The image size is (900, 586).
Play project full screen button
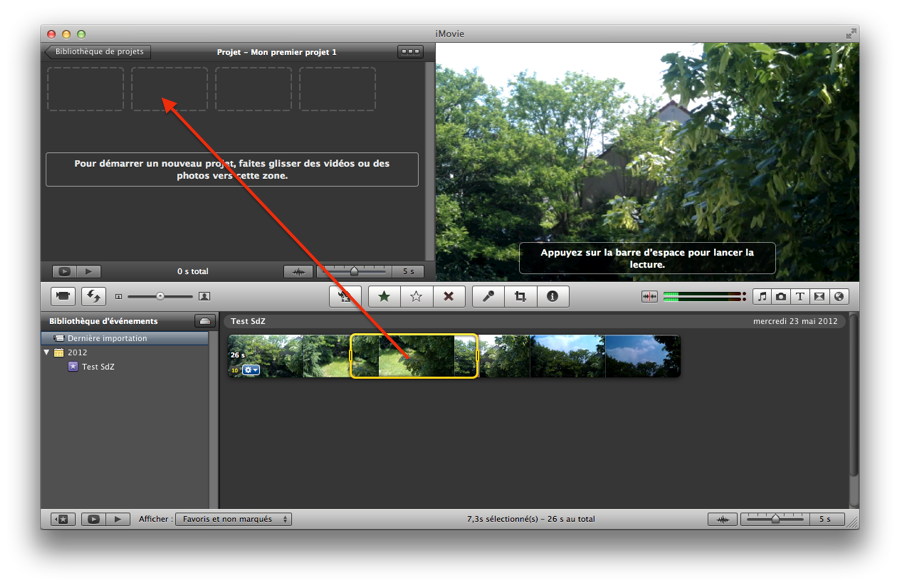click(64, 271)
